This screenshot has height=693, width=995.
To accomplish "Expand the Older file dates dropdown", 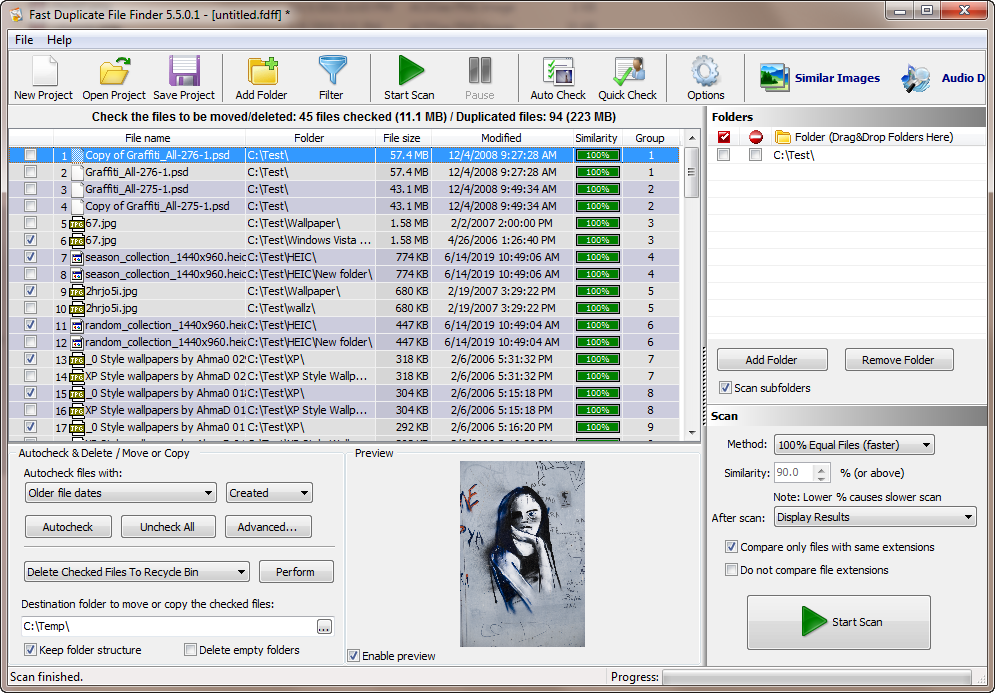I will coord(120,493).
